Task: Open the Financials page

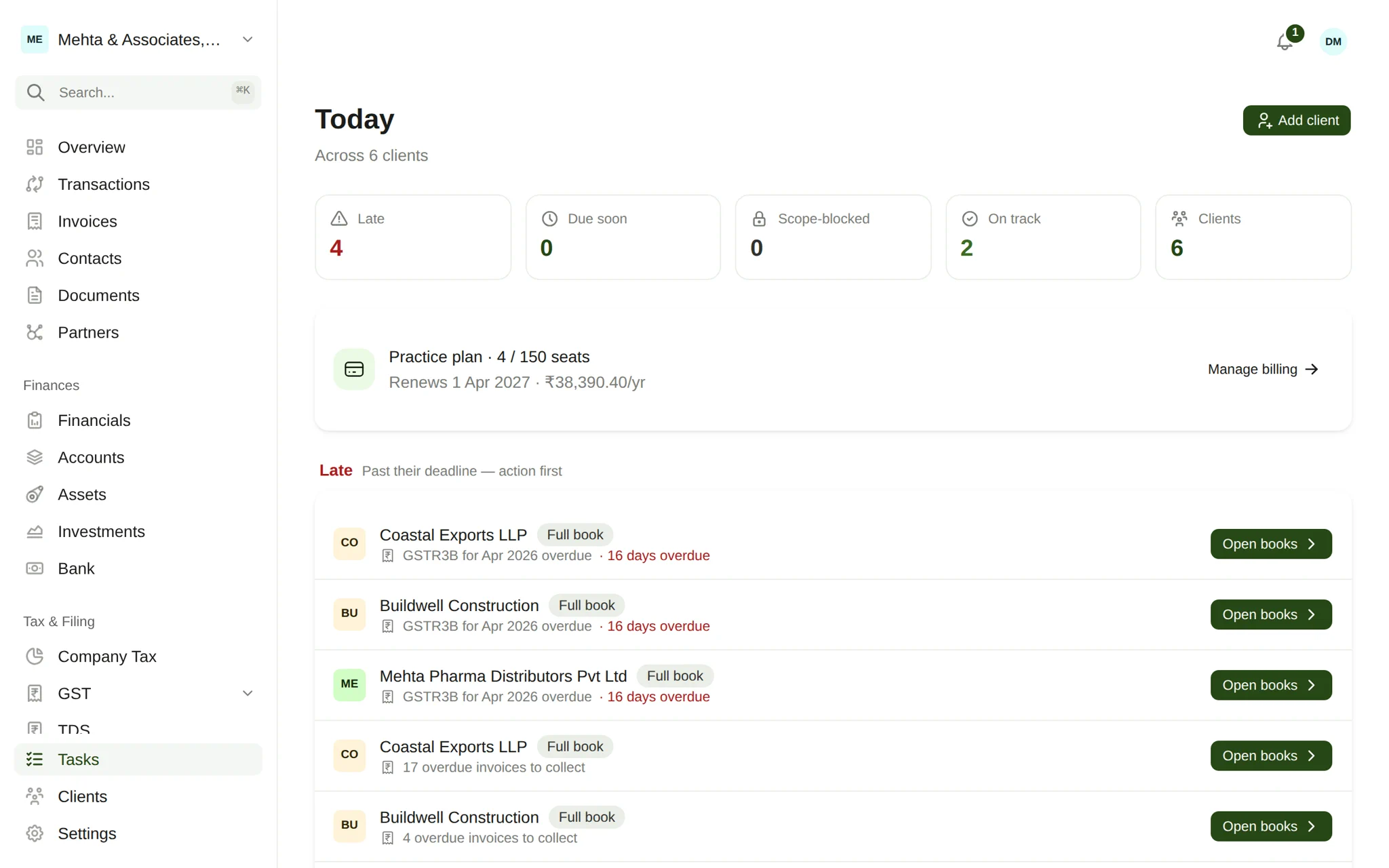Action: pos(138,420)
